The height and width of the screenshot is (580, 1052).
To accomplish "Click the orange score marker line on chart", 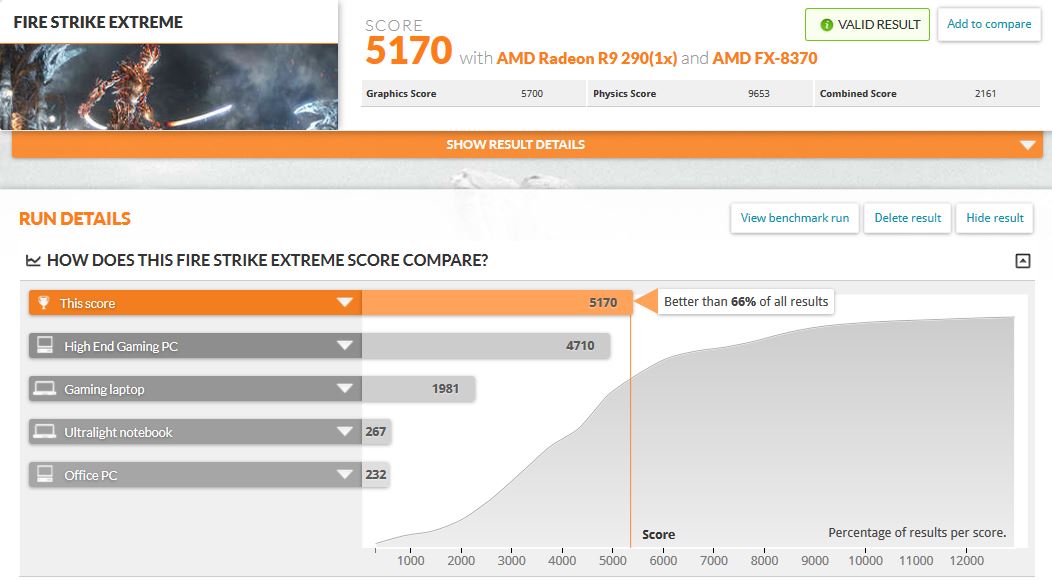I will pyautogui.click(x=631, y=430).
